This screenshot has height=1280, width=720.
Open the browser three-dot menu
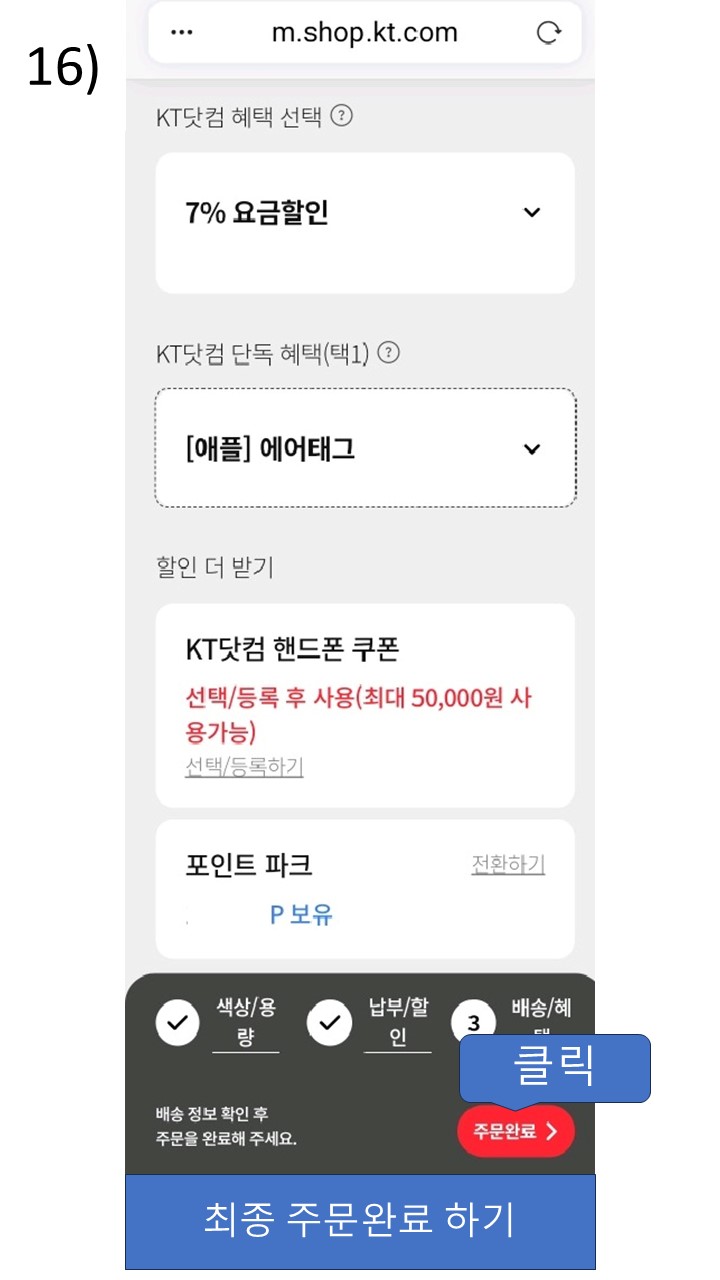click(181, 32)
